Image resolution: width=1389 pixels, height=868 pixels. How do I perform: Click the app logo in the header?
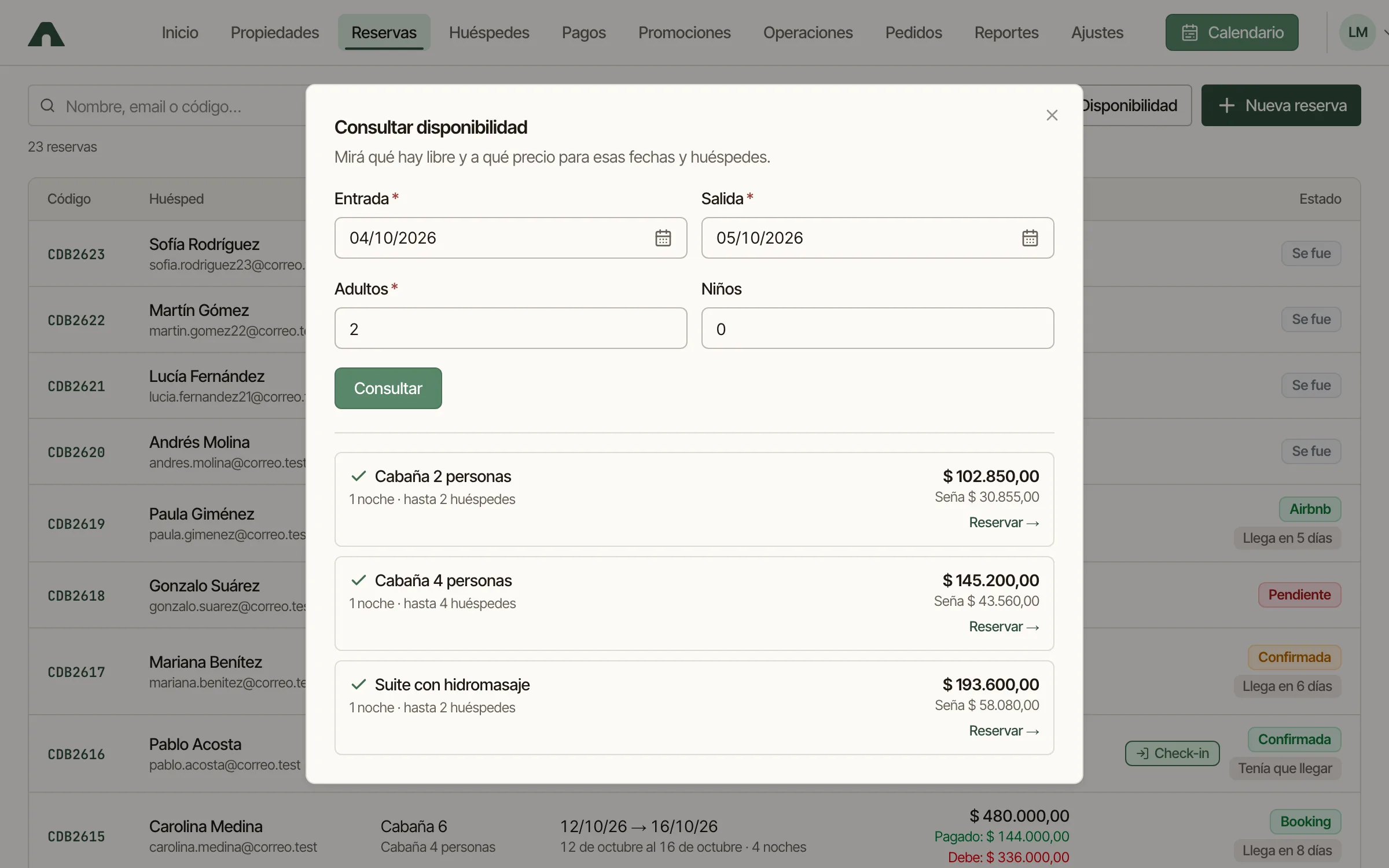click(x=46, y=34)
